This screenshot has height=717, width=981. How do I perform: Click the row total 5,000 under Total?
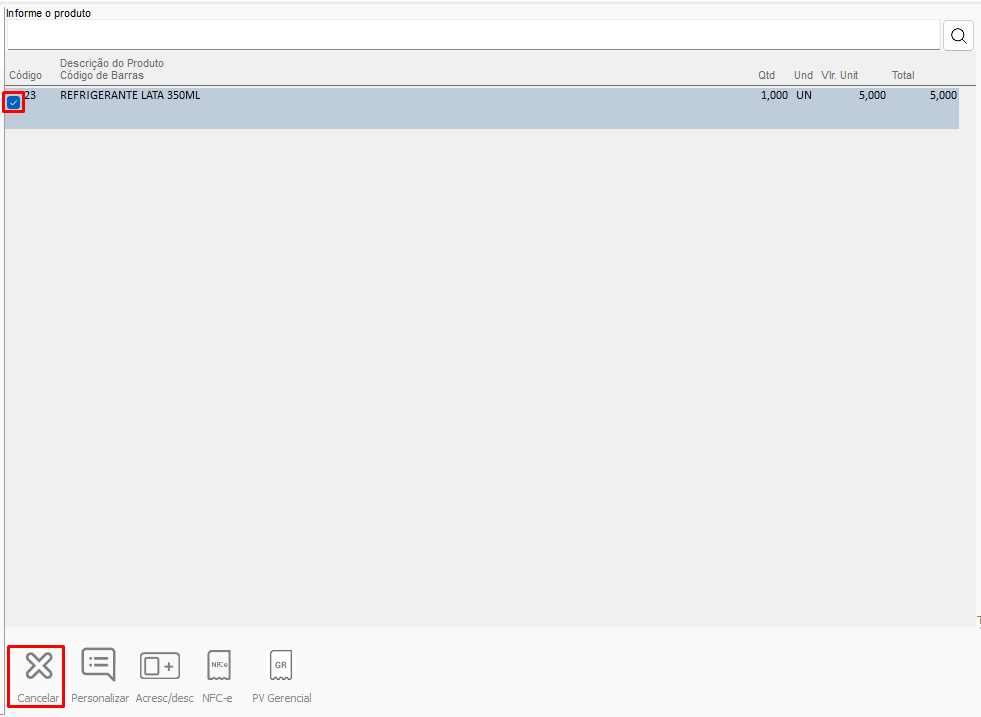pyautogui.click(x=942, y=96)
